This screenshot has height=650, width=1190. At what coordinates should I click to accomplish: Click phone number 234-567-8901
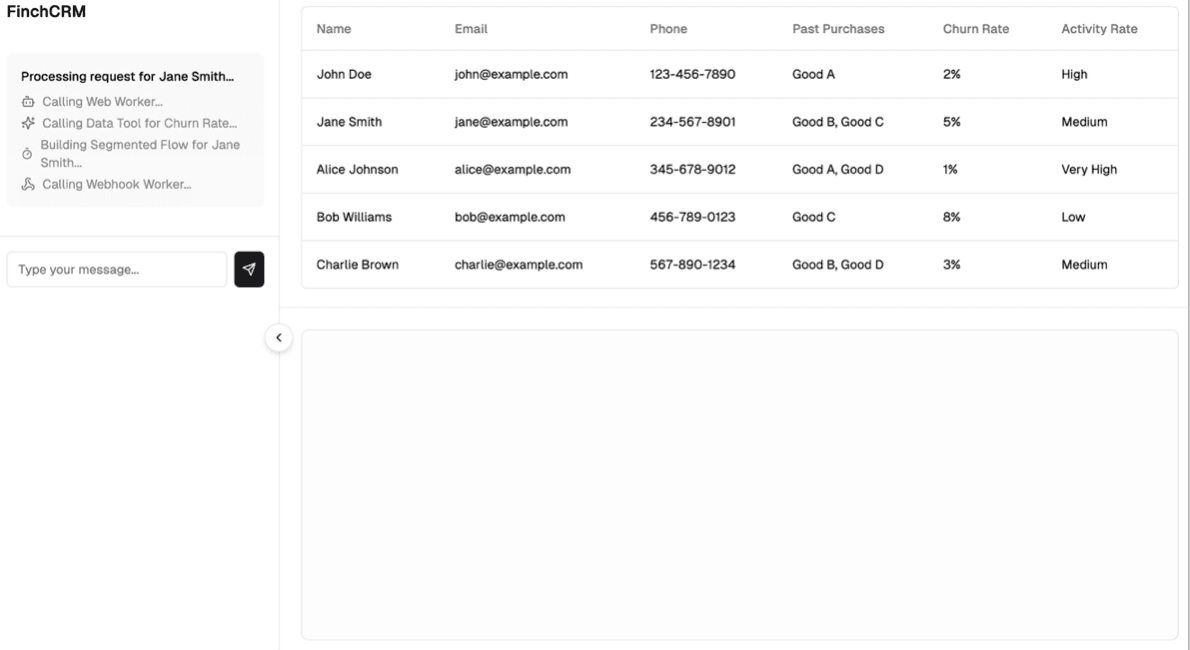pyautogui.click(x=692, y=122)
